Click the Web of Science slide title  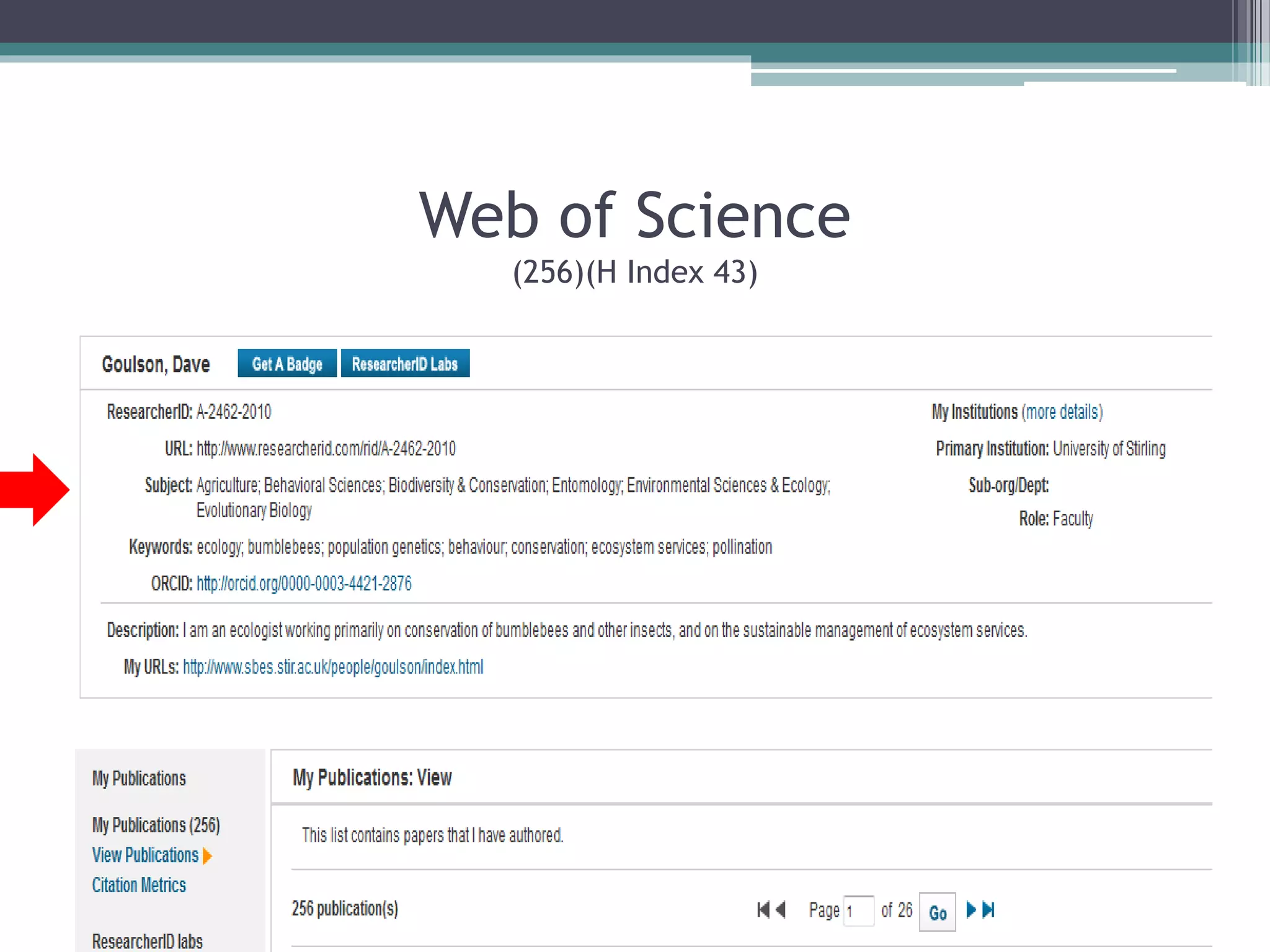pos(635,214)
